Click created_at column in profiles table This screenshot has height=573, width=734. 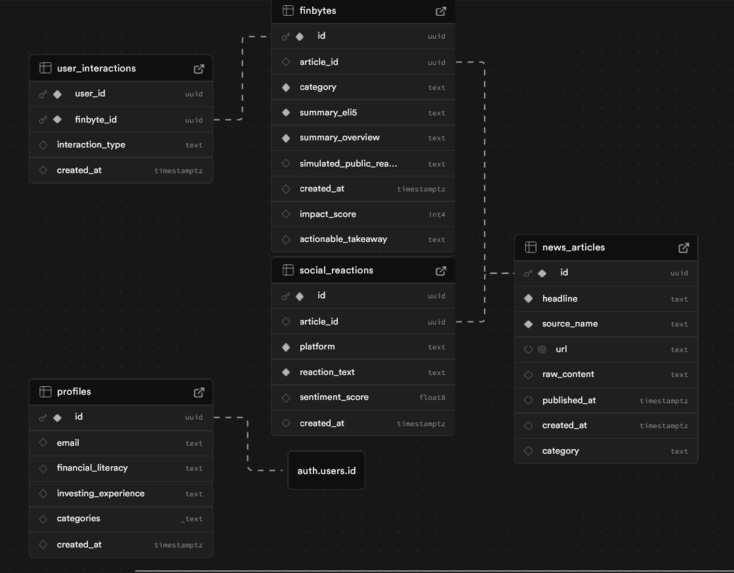coord(121,544)
